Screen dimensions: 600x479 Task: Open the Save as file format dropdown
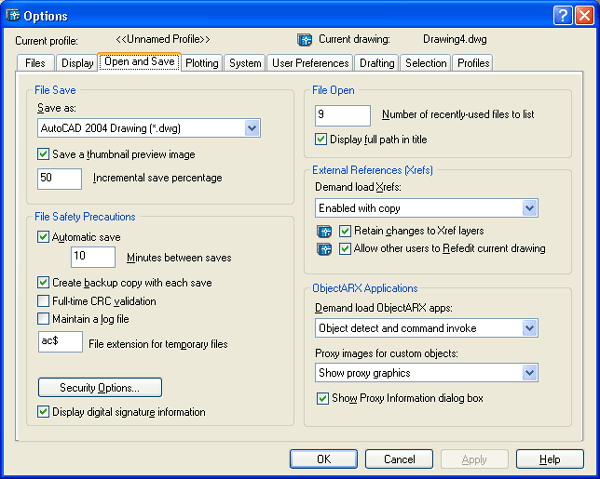pyautogui.click(x=252, y=128)
